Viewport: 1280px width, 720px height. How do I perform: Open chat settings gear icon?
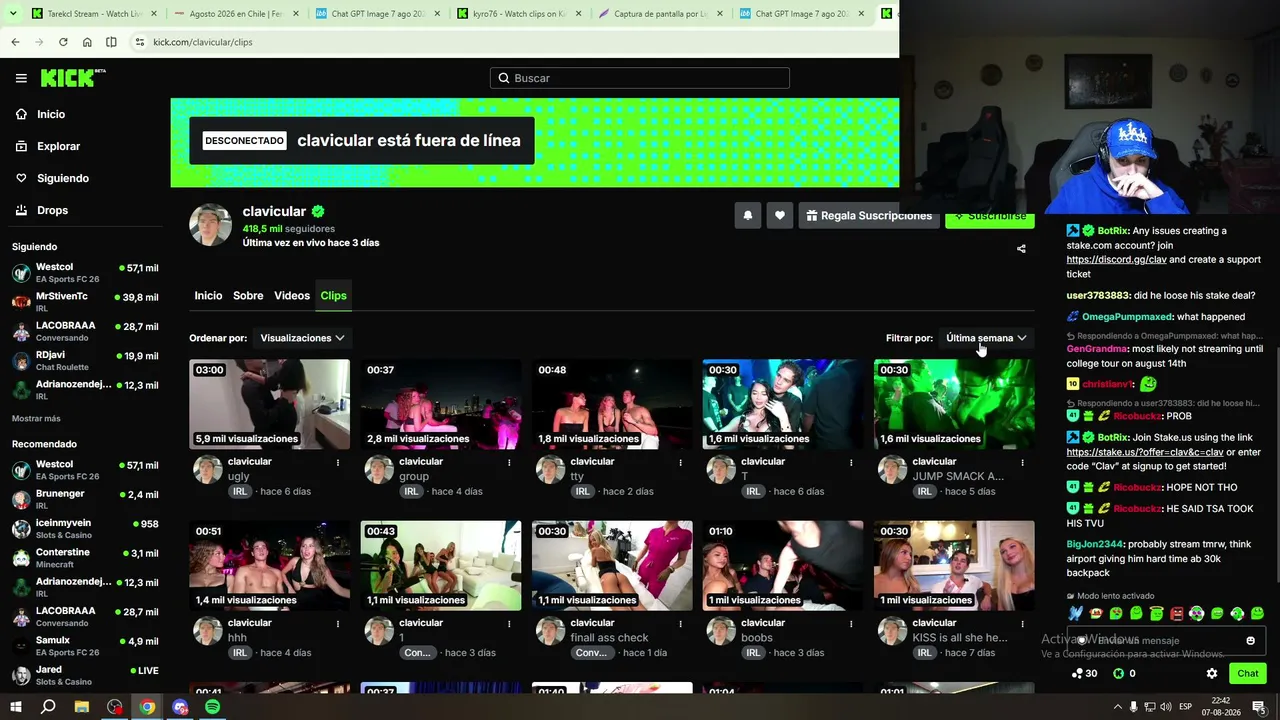tap(1212, 674)
